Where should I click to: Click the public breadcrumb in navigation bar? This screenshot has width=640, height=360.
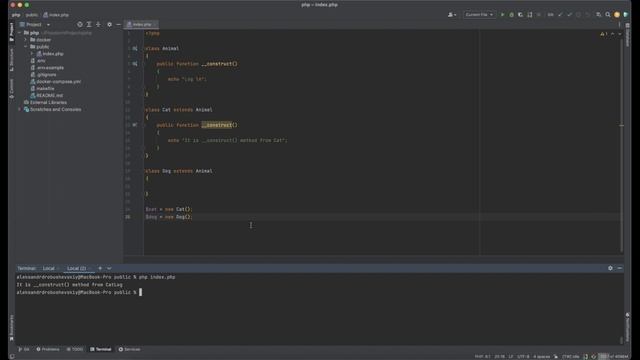(x=31, y=15)
